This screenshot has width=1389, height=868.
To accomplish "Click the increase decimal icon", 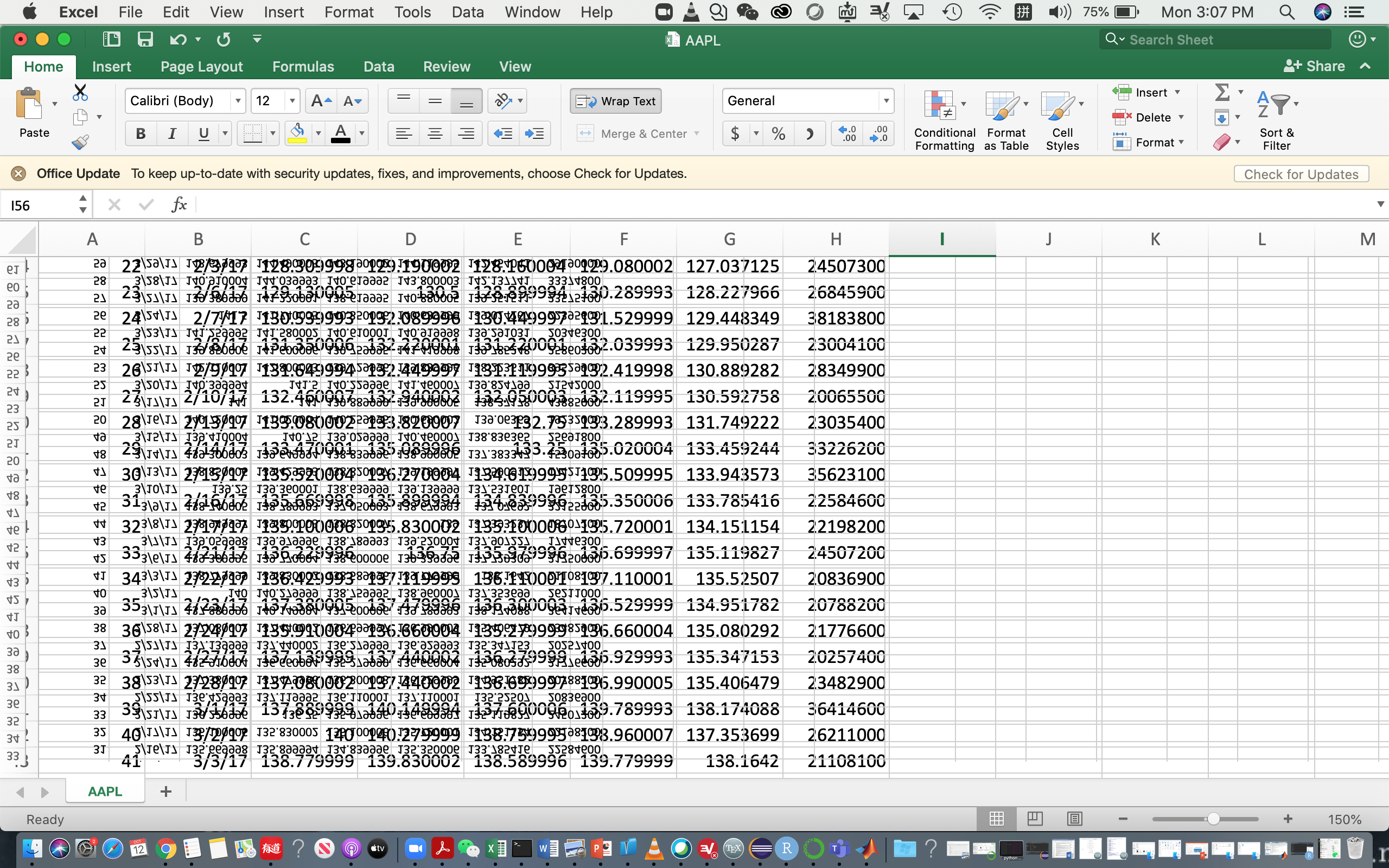I will 846,134.
